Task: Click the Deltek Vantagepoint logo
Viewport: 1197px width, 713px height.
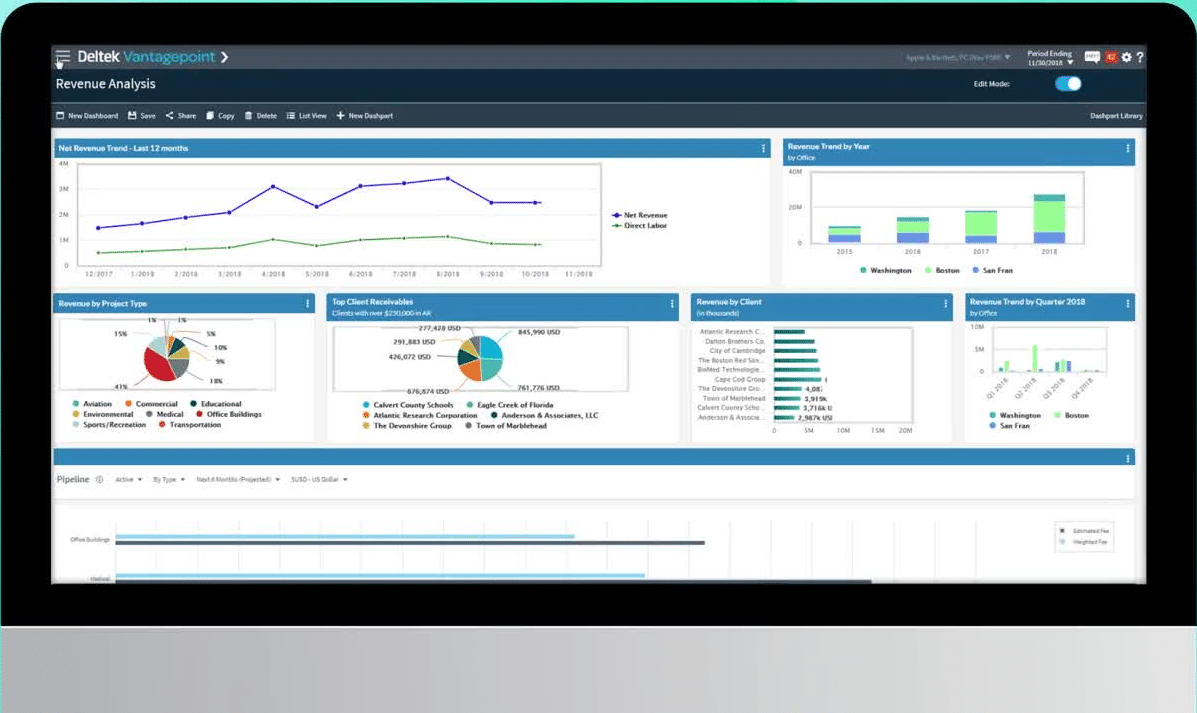Action: tap(146, 57)
